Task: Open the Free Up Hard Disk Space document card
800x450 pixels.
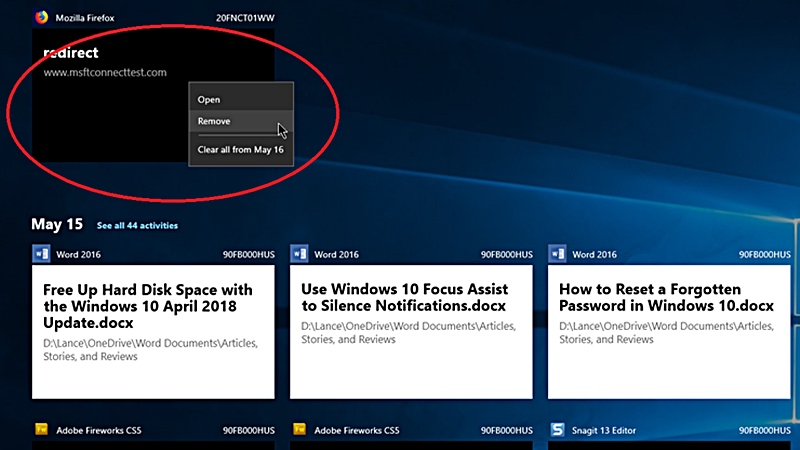Action: click(153, 332)
